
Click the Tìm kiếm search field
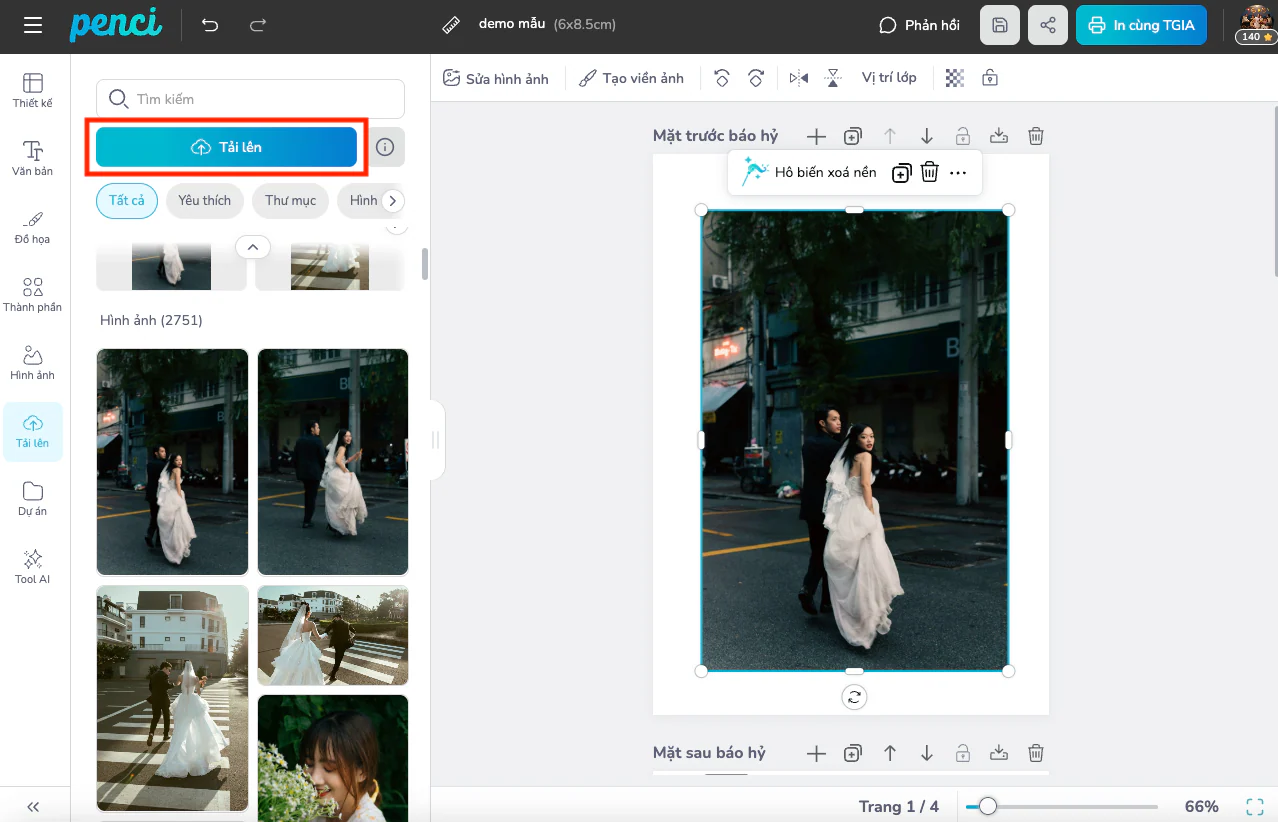coord(250,99)
